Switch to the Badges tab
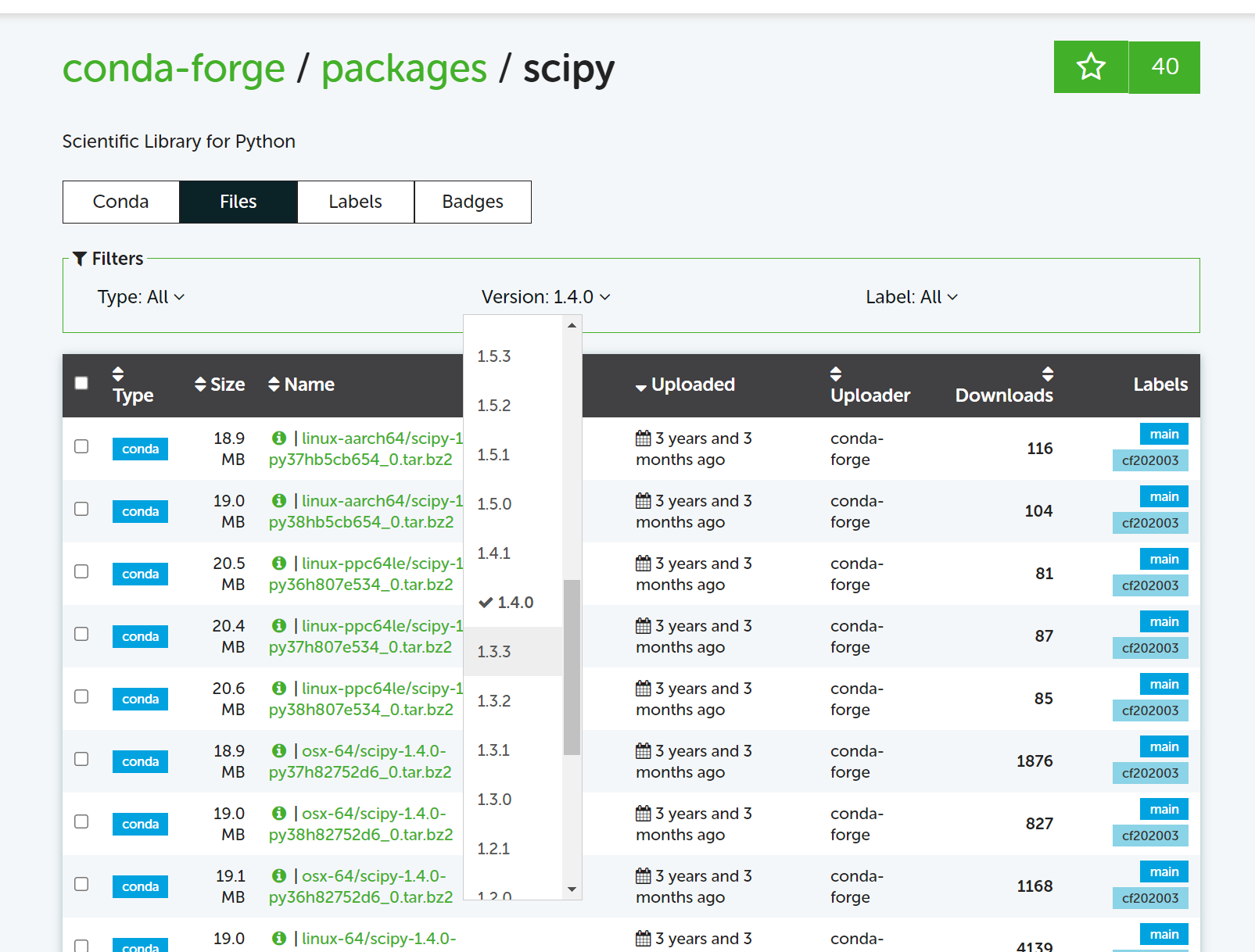This screenshot has height=952, width=1255. pyautogui.click(x=473, y=202)
